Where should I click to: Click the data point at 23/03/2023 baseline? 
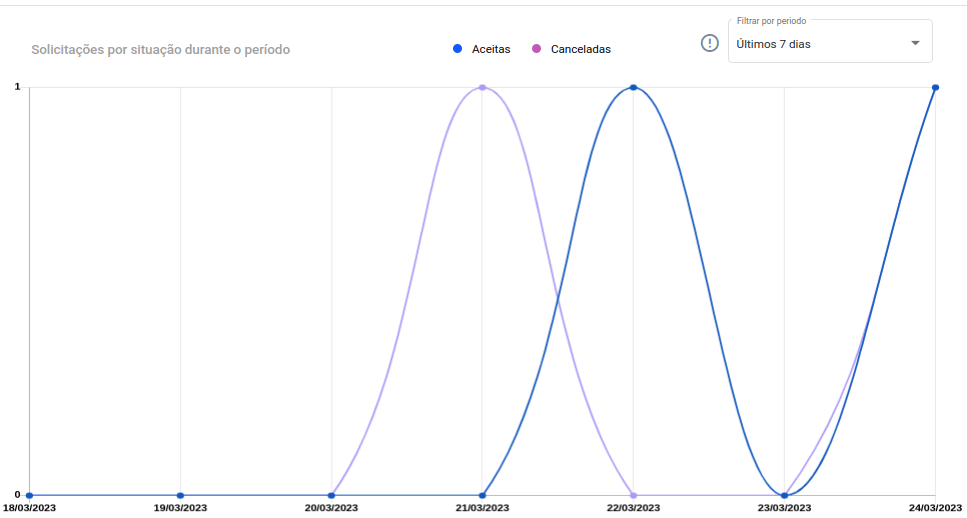pos(784,495)
